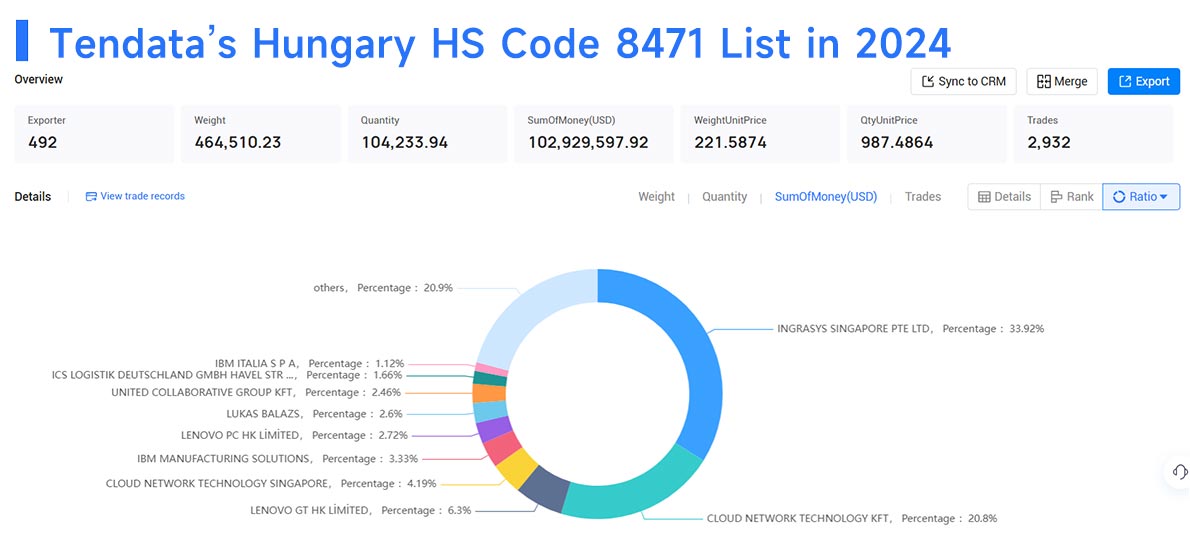The width and height of the screenshot is (1190, 534).
Task: Click the IBM MANUFACTURING SOLUTIONS 3.33% label
Action: click(277, 458)
